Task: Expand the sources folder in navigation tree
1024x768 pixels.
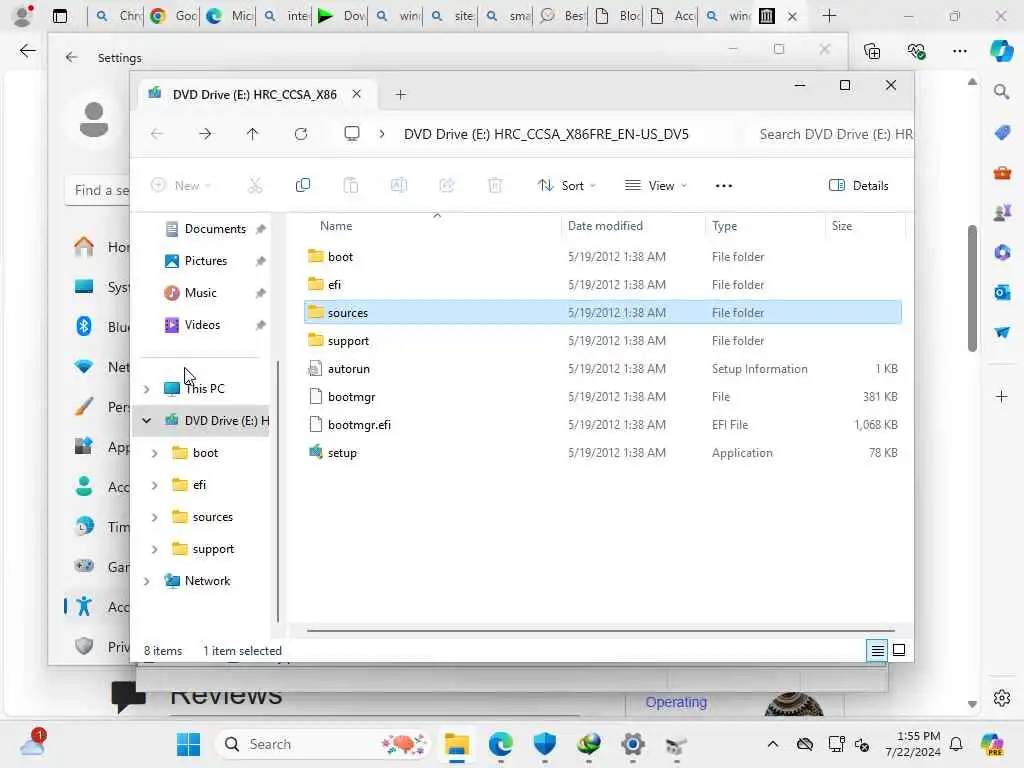Action: (x=155, y=517)
